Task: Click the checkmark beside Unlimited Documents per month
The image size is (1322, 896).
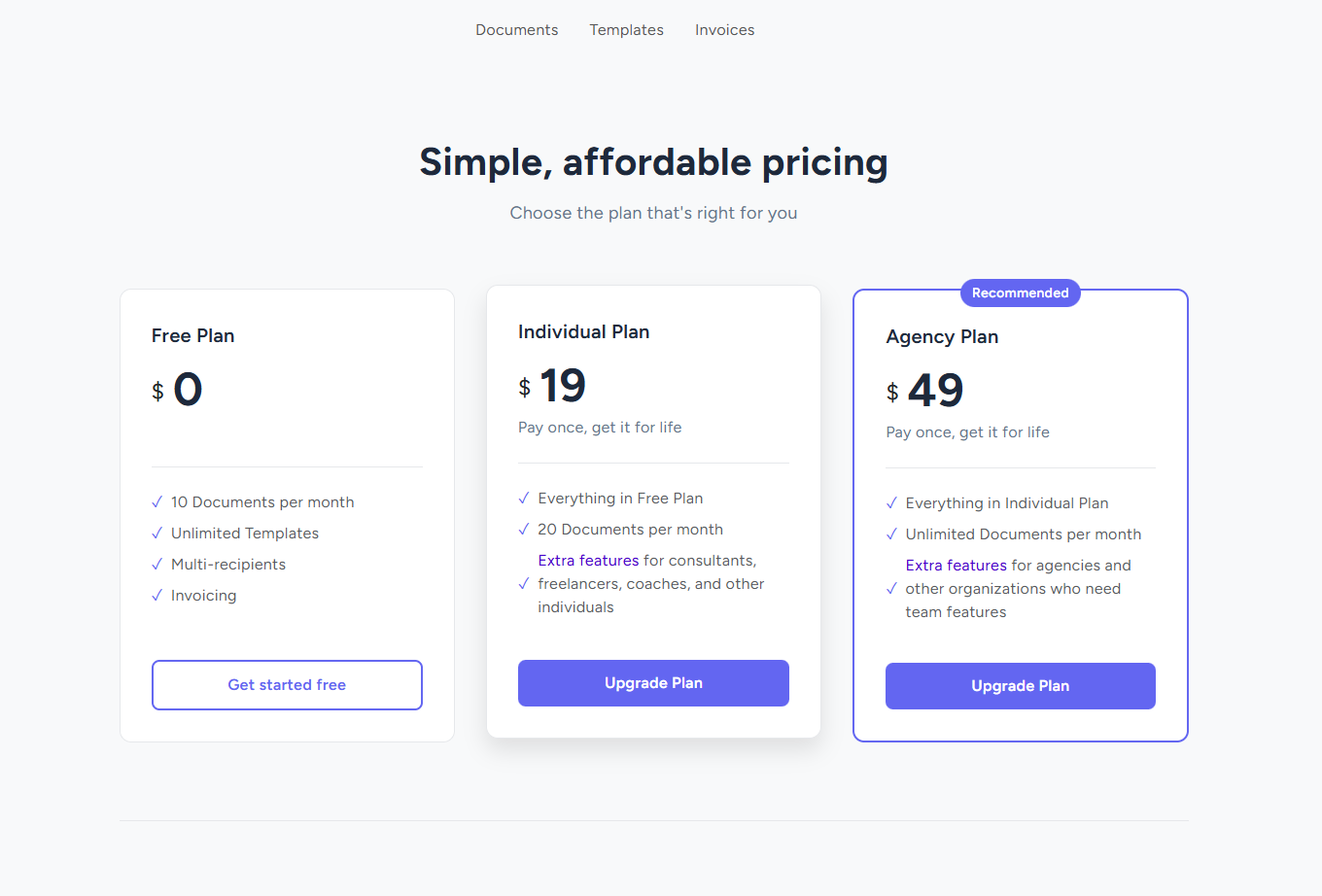Action: [x=892, y=534]
